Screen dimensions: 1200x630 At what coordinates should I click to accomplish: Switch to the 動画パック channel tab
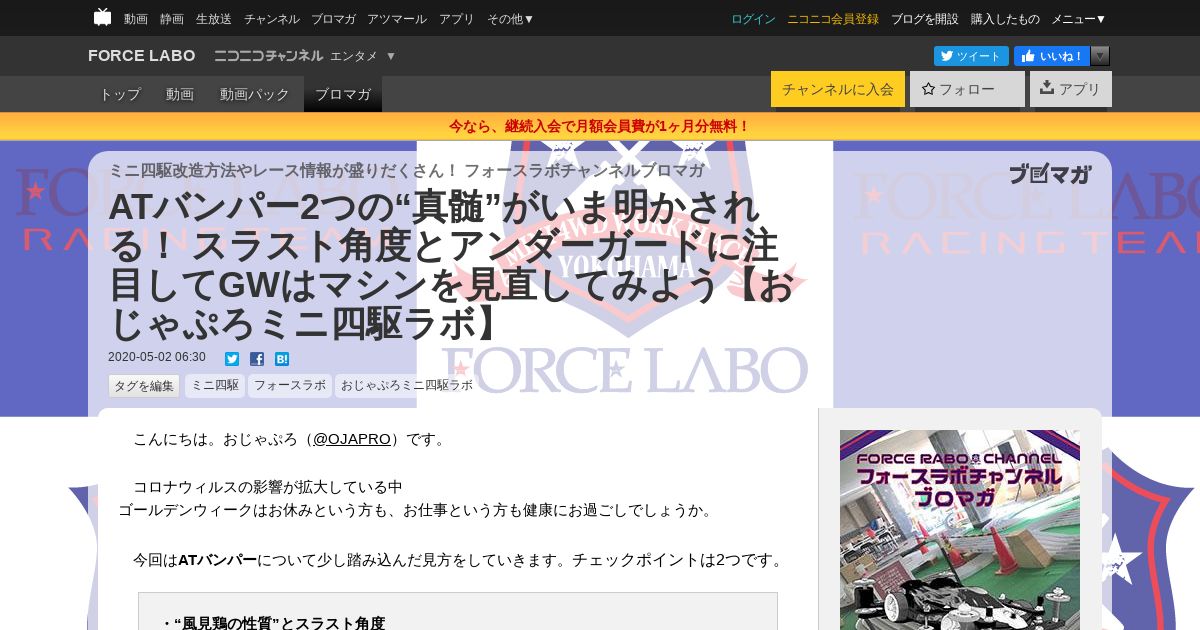pos(255,94)
